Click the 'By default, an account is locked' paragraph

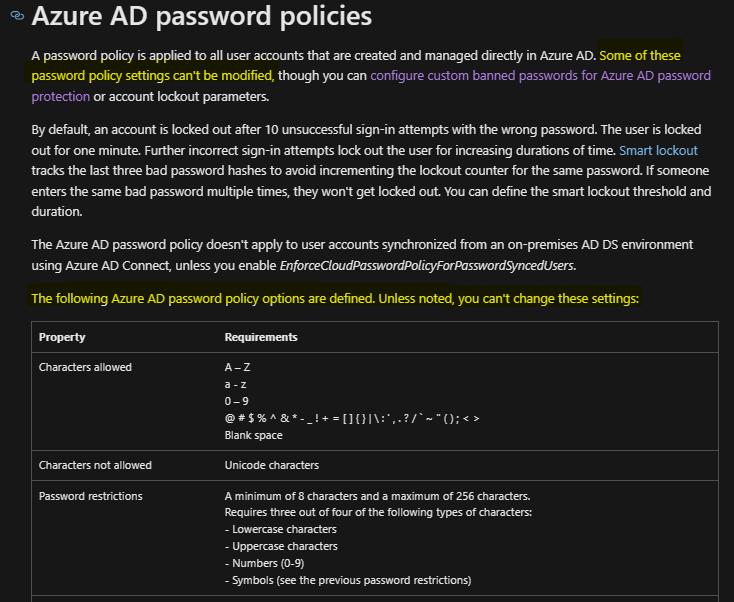pyautogui.click(x=371, y=170)
